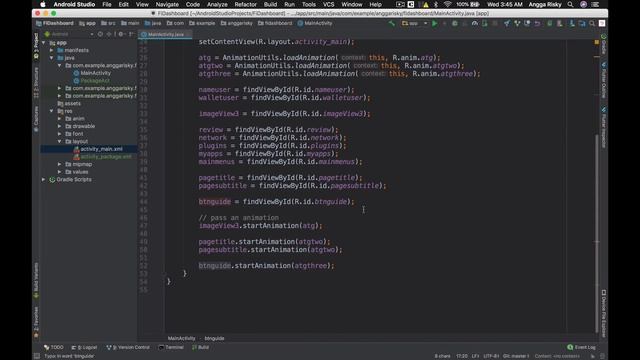Open the app run configuration dropdown
The height and width of the screenshot is (360, 640).
click(415, 24)
